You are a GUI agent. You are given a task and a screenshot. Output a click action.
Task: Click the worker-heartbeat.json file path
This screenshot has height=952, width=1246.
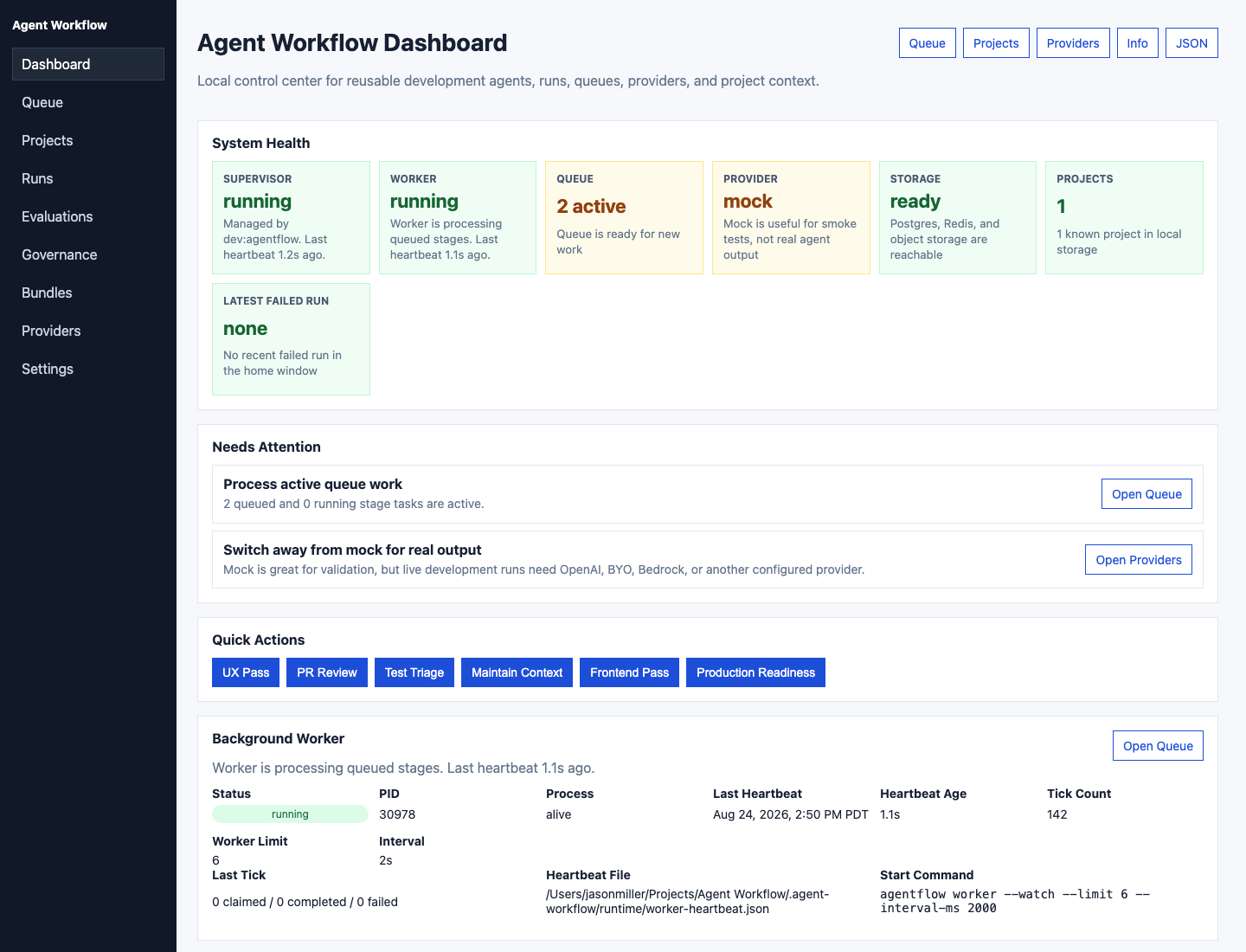pos(688,901)
